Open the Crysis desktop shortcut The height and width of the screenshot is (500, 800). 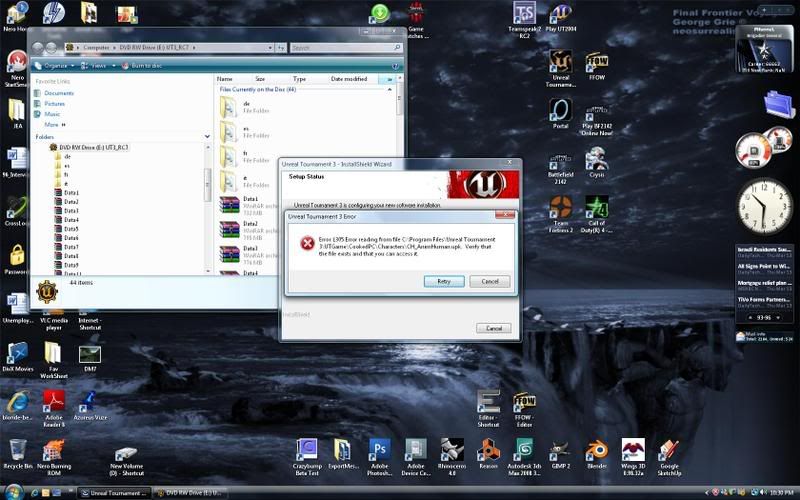(x=596, y=162)
